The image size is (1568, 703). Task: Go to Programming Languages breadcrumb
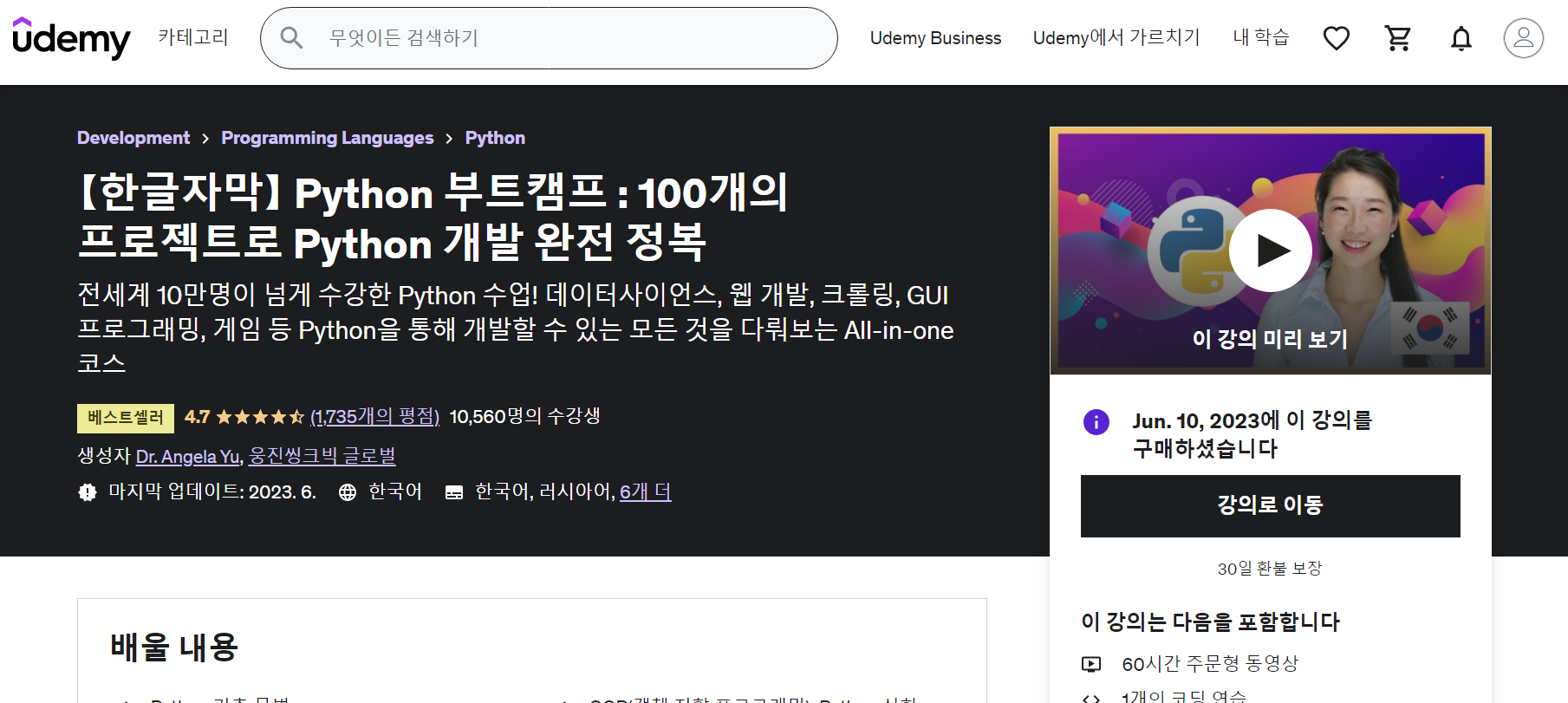(328, 138)
